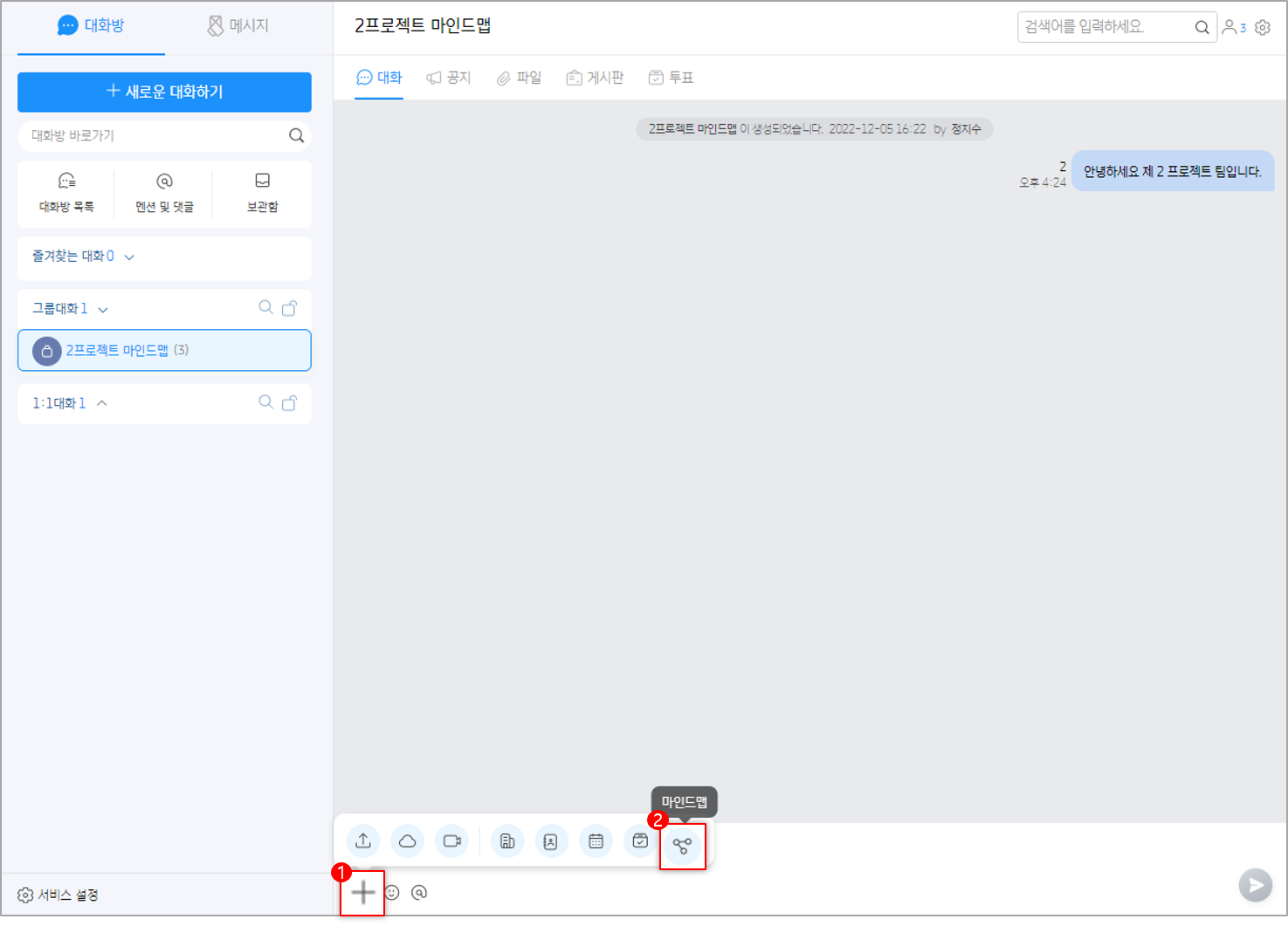This screenshot has height=926, width=1288.
Task: Expand the 즐겨찾는 대화 section
Action: coord(129,257)
